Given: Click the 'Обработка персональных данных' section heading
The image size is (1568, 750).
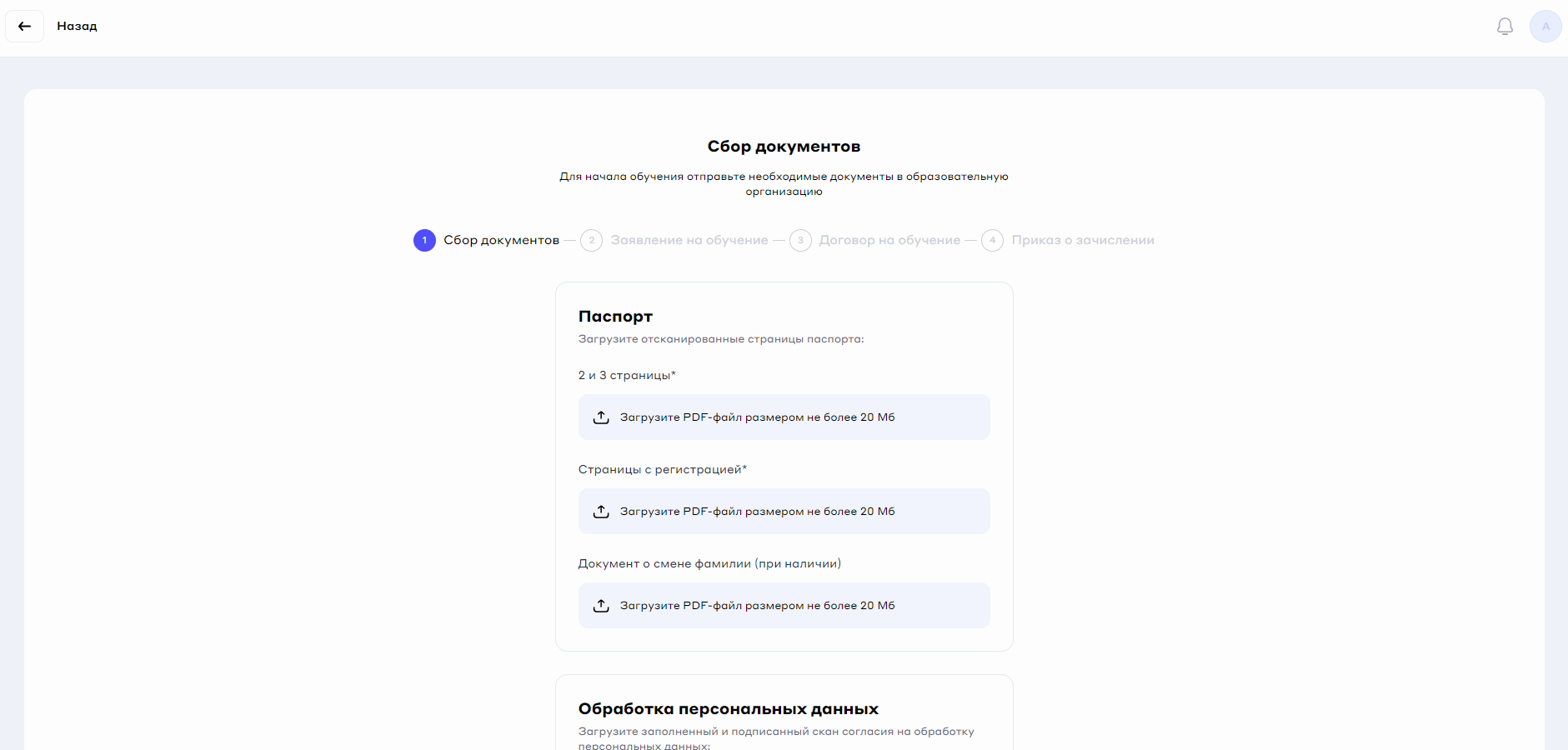Looking at the screenshot, I should click(x=728, y=709).
